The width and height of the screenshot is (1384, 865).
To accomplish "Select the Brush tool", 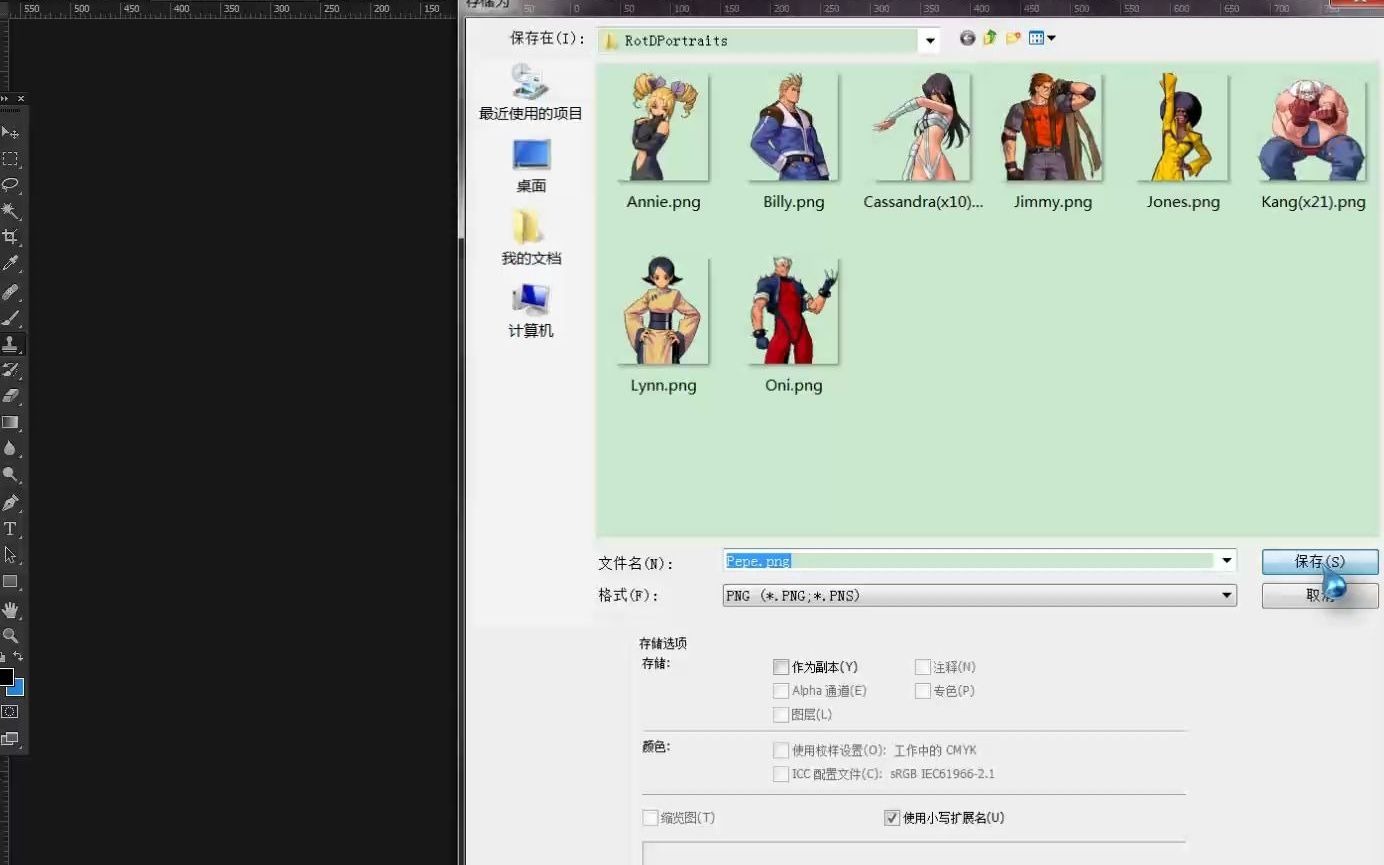I will (x=11, y=318).
